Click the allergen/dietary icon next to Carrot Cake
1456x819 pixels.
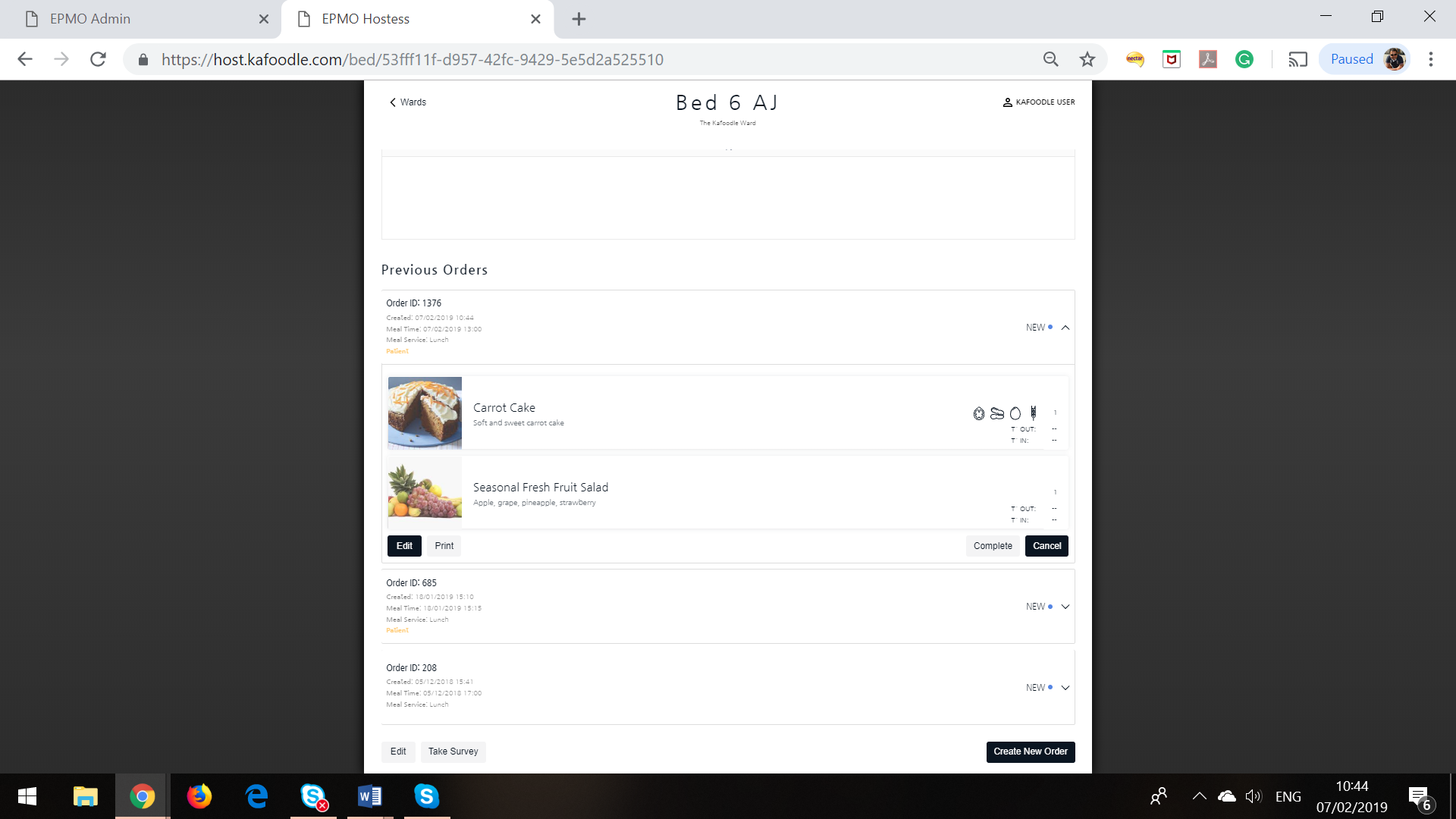(980, 413)
